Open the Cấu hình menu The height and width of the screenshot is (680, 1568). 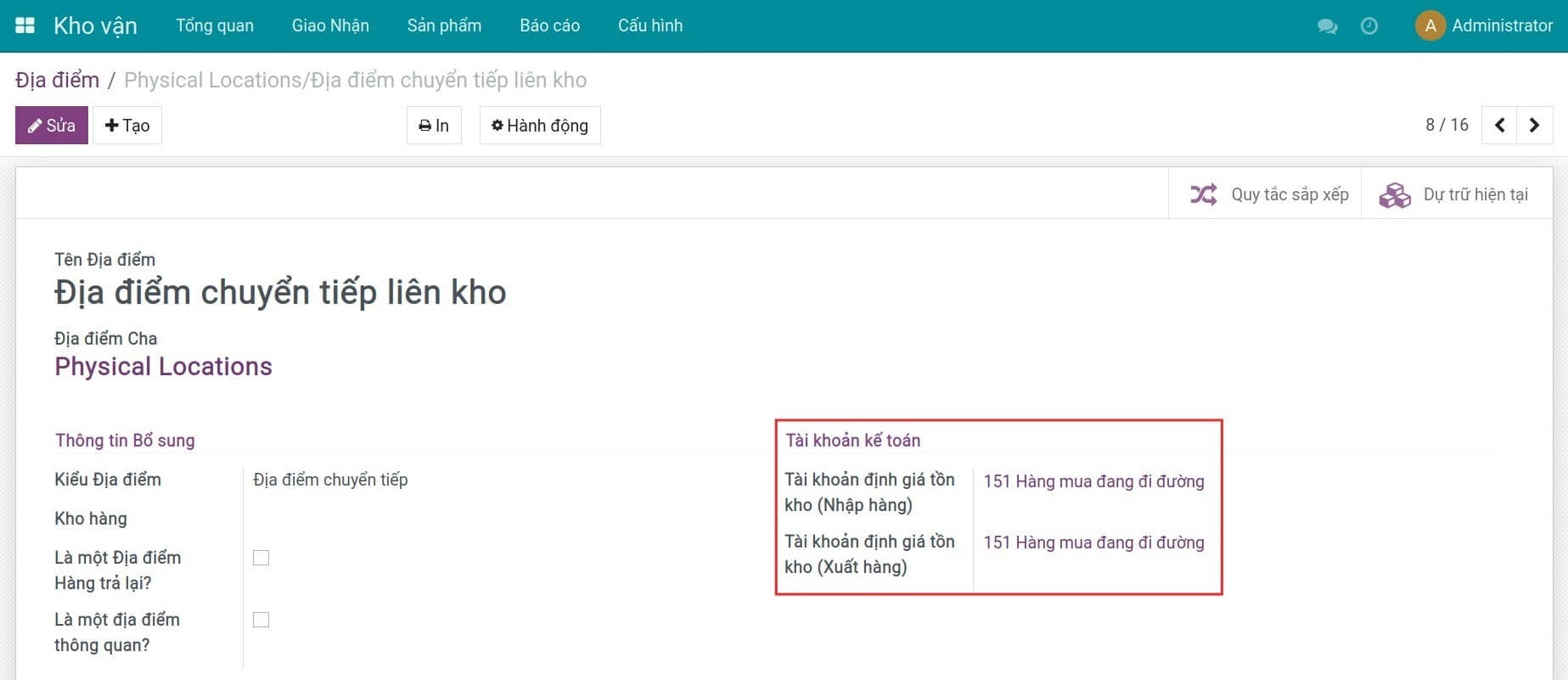coord(649,25)
